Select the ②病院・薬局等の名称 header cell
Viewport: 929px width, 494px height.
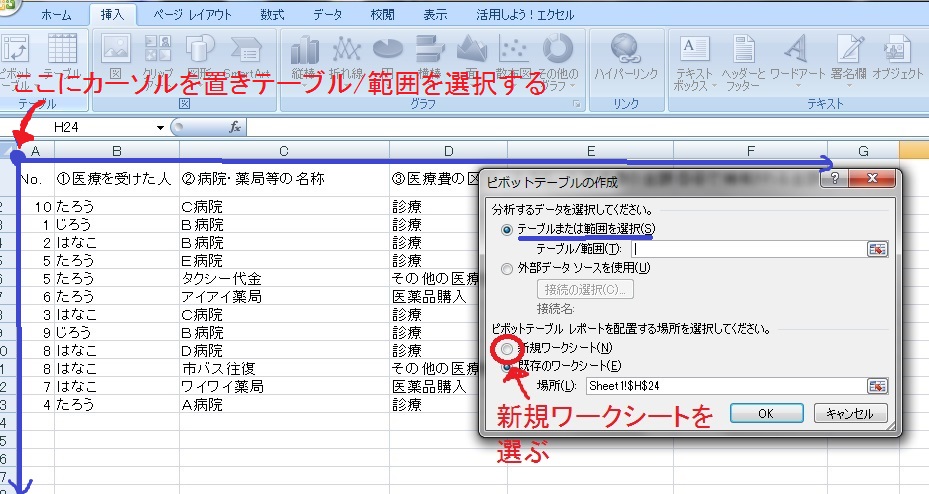284,178
